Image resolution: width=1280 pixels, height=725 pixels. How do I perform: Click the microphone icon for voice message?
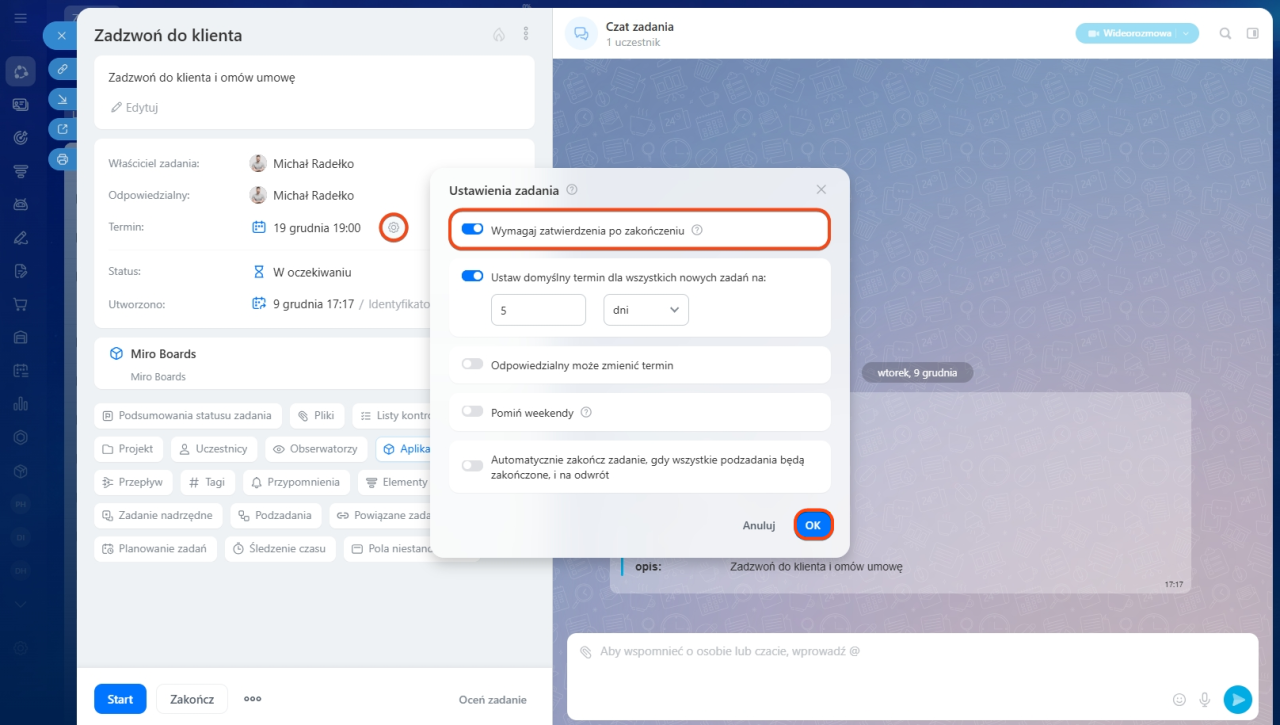(1205, 699)
